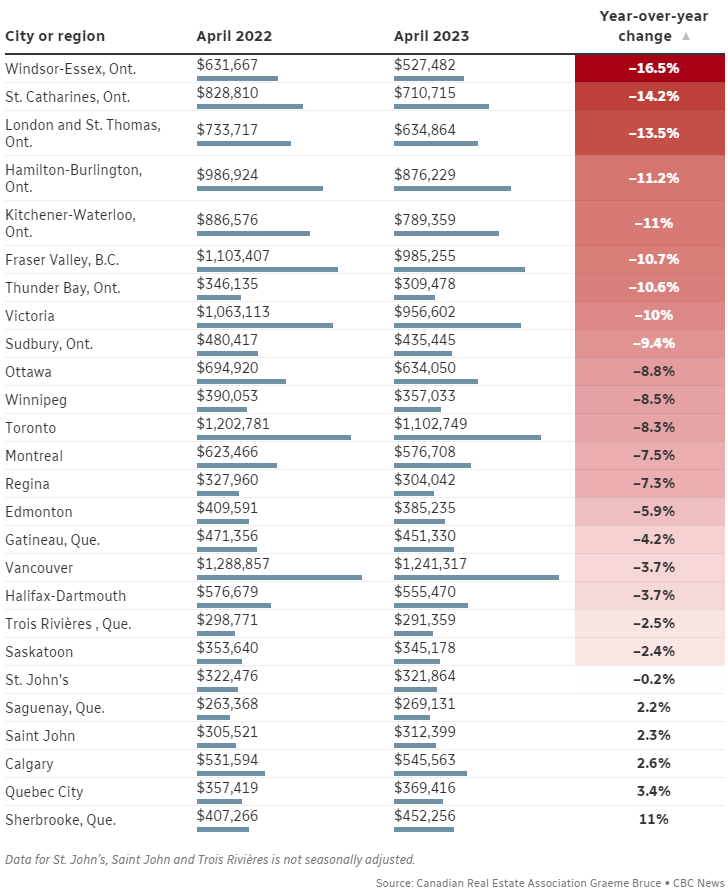
Task: Click the dark red −16.5% cell
Action: coord(650,69)
